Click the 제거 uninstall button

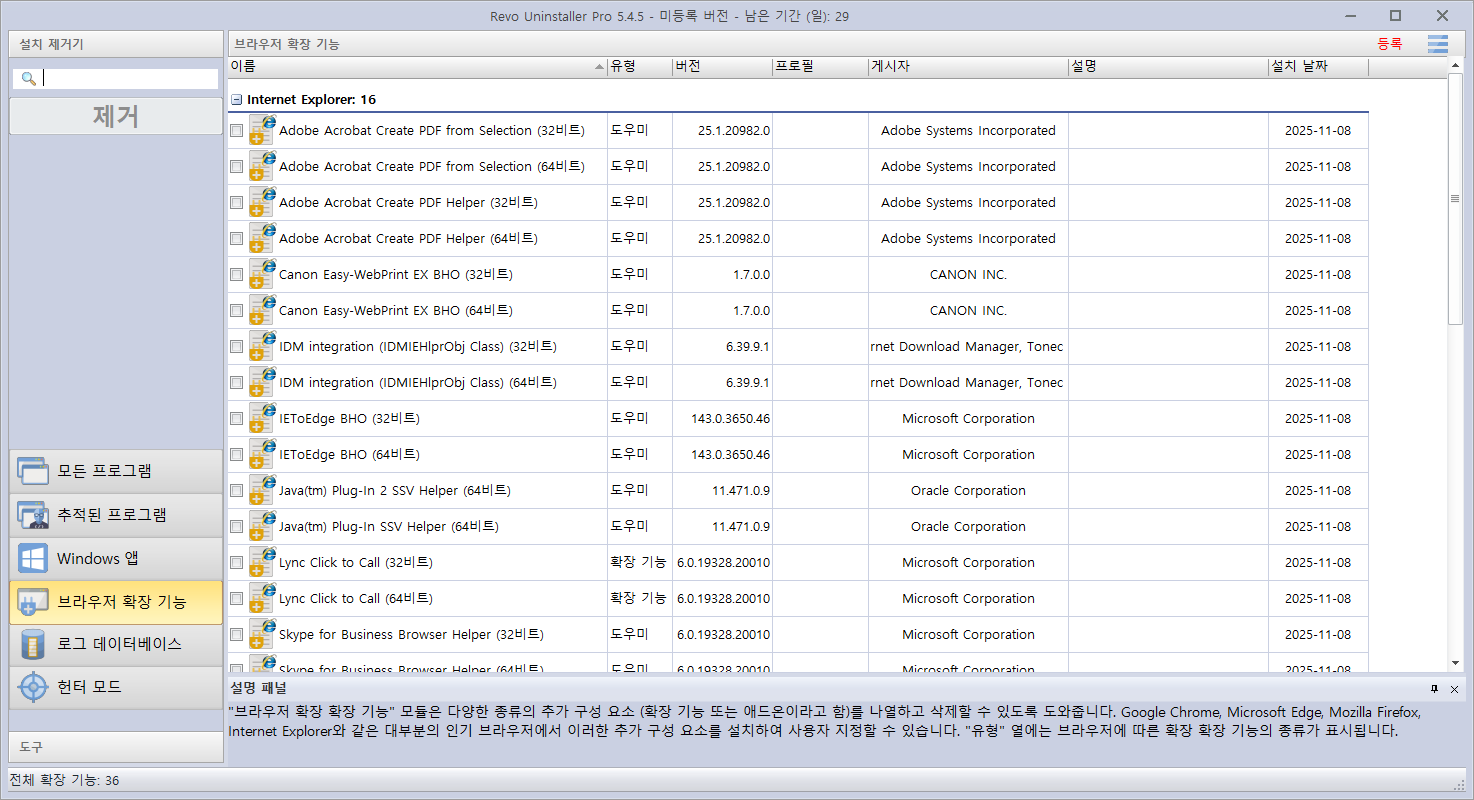pyautogui.click(x=116, y=116)
